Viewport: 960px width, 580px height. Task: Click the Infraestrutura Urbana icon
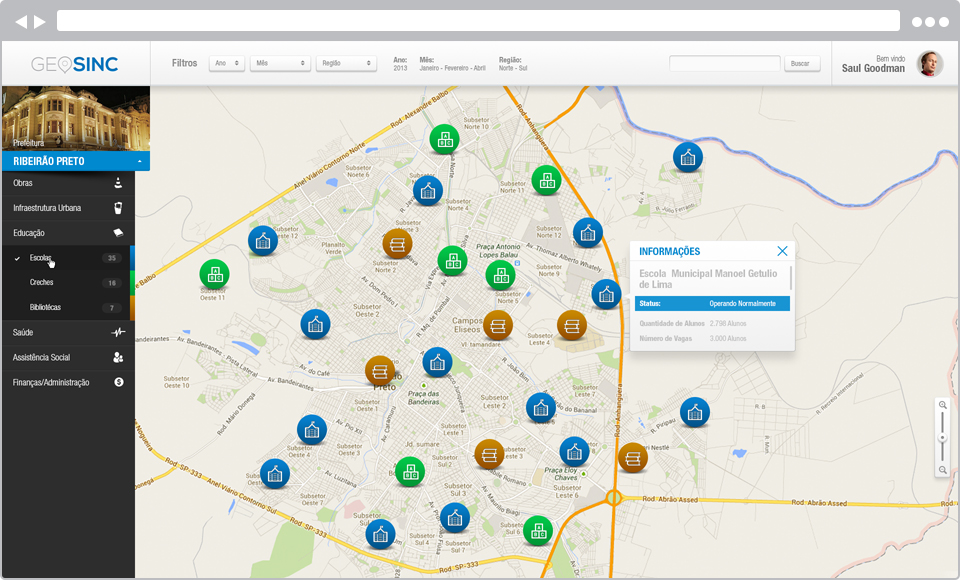pos(118,208)
